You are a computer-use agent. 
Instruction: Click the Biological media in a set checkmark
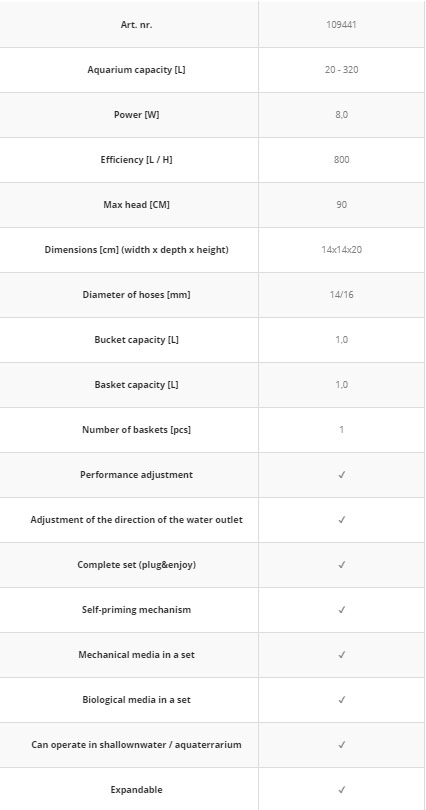point(341,699)
